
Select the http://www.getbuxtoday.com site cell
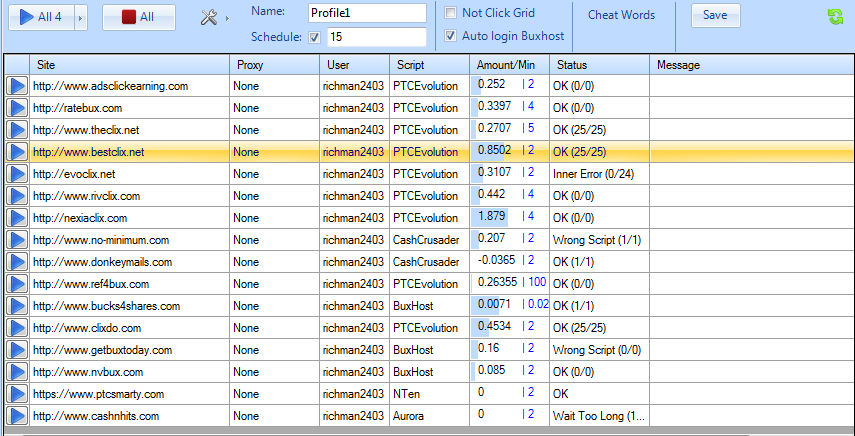(x=129, y=350)
